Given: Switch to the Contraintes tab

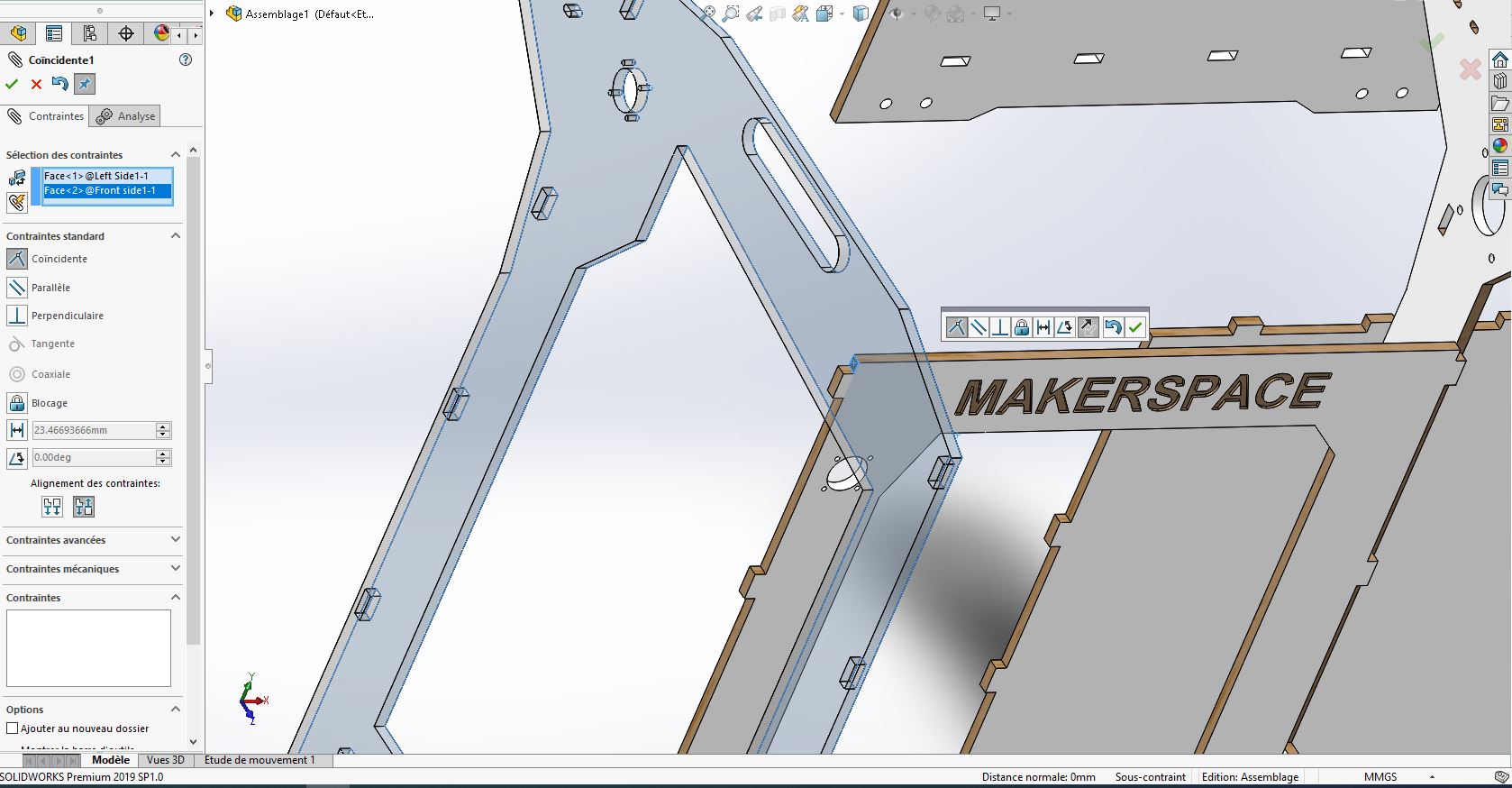Looking at the screenshot, I should [x=46, y=116].
